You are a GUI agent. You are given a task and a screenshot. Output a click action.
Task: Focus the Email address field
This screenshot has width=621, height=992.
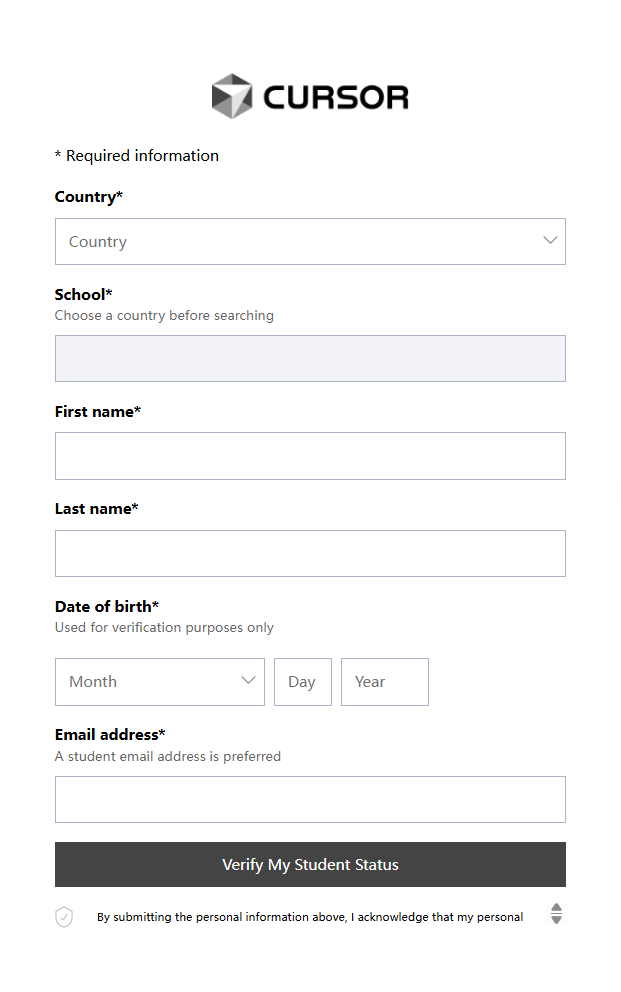310,800
